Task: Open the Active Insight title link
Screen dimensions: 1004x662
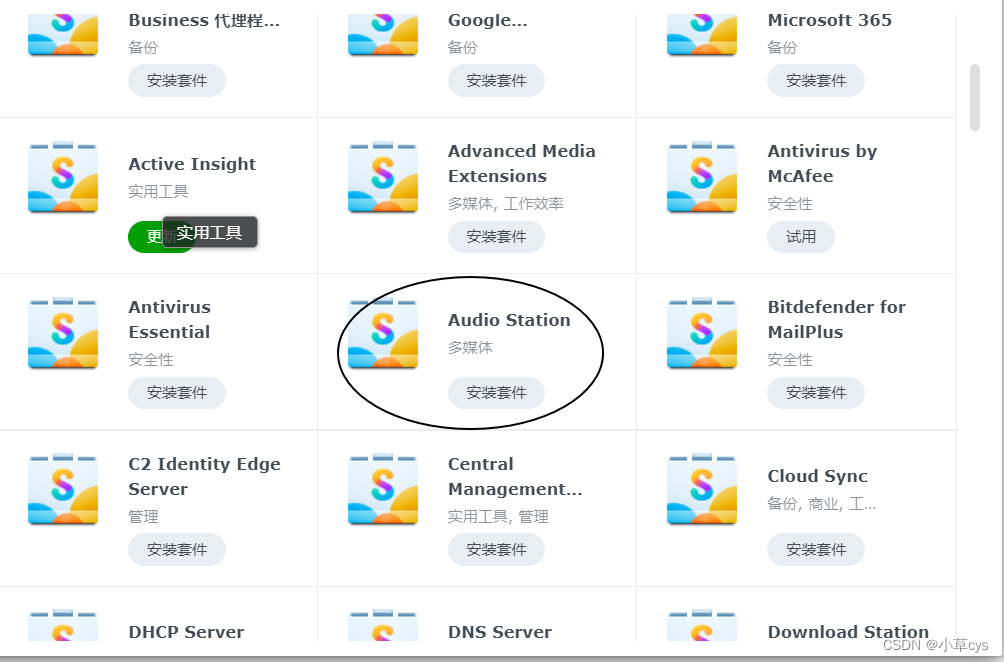Action: (x=192, y=165)
